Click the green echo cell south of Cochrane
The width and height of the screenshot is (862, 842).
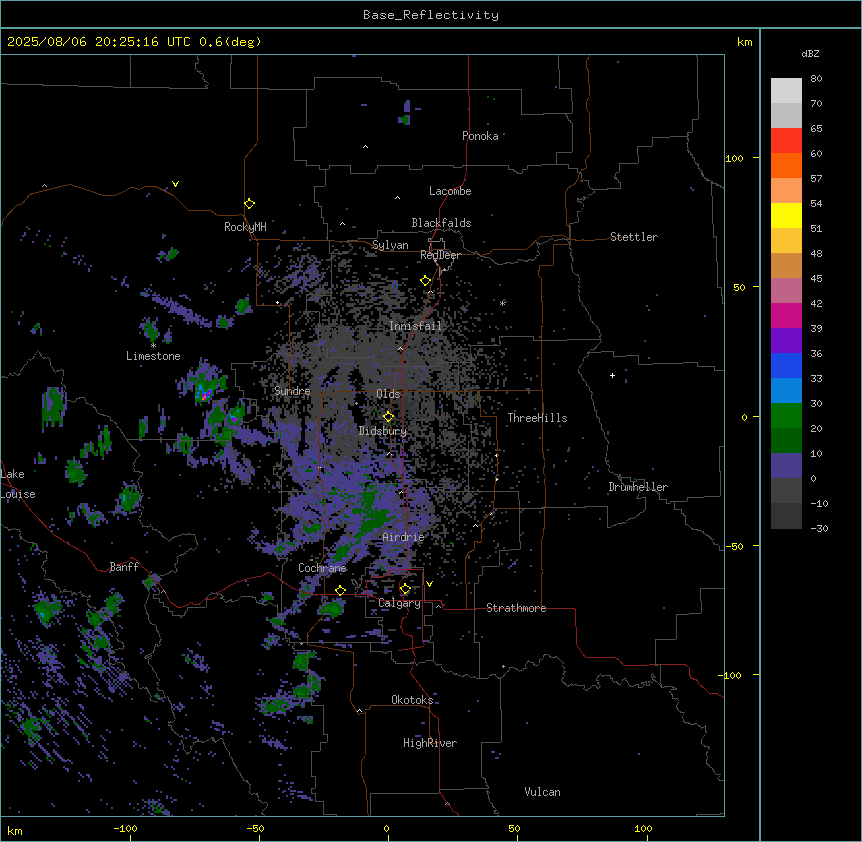(x=332, y=608)
